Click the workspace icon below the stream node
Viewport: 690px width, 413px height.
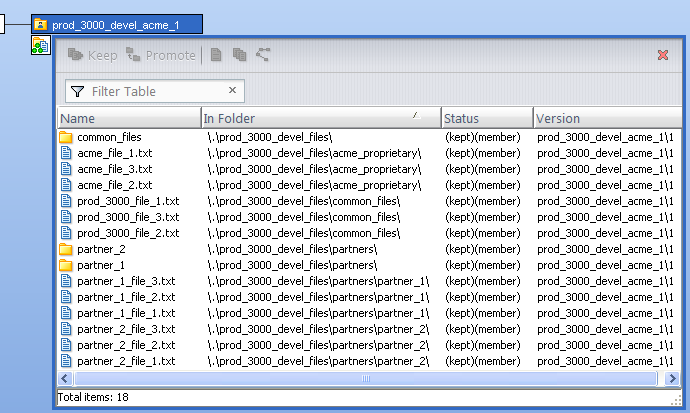[41, 46]
